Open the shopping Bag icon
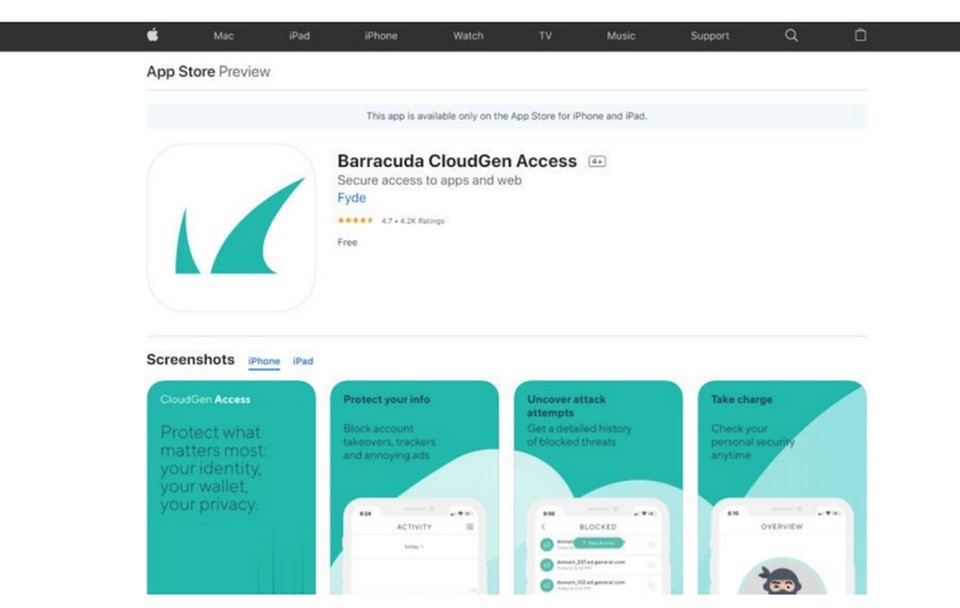 pyautogui.click(x=860, y=35)
